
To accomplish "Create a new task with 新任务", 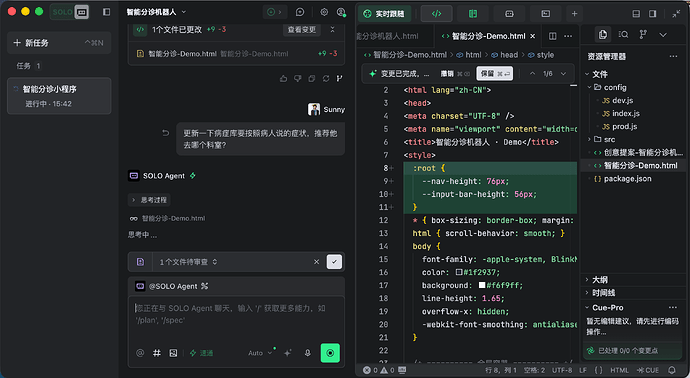I will (59, 43).
